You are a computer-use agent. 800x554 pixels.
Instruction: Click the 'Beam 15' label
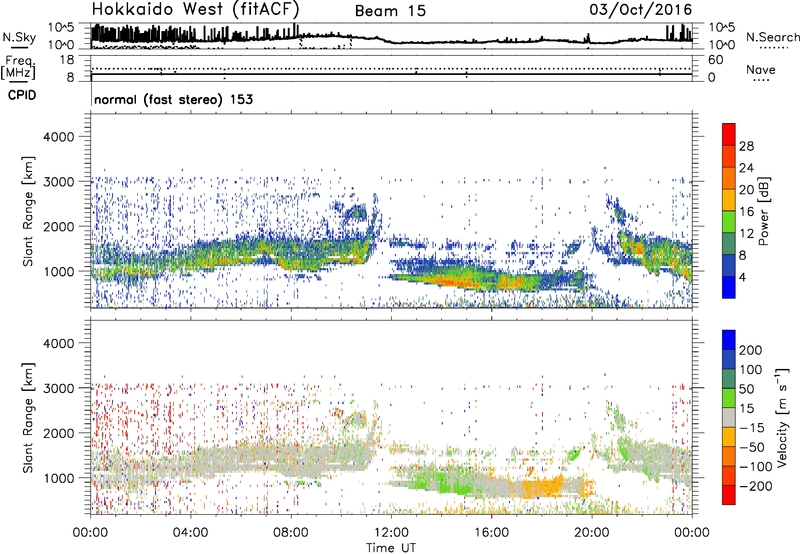click(390, 11)
